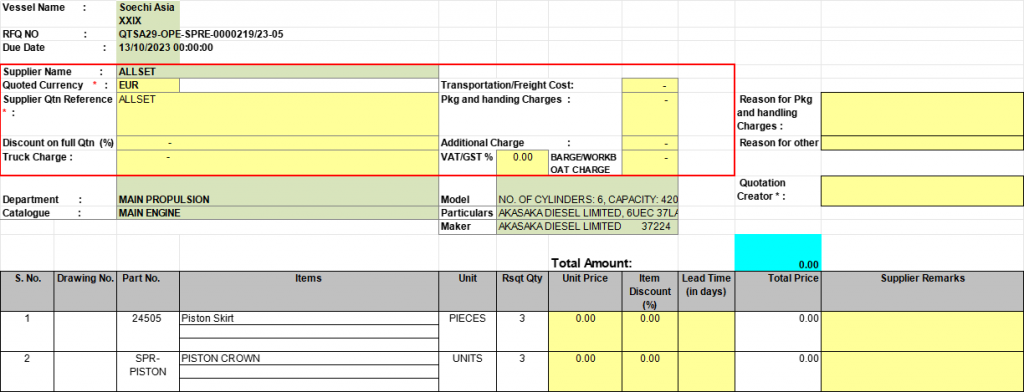Select the Quoted Currency cell containing EUR

point(148,85)
